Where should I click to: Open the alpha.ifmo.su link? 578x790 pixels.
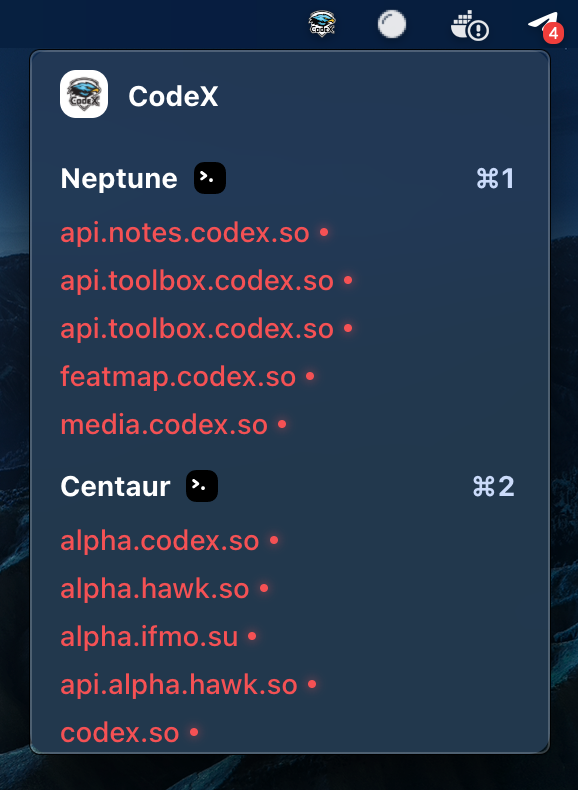click(149, 637)
